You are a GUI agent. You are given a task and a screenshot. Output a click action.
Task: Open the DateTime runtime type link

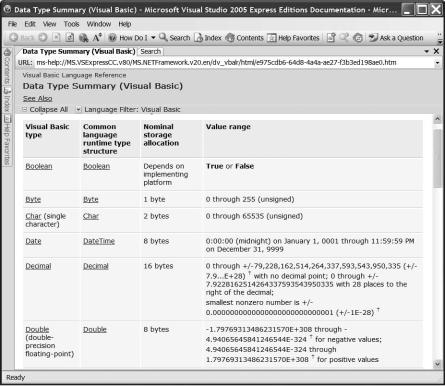(99, 241)
